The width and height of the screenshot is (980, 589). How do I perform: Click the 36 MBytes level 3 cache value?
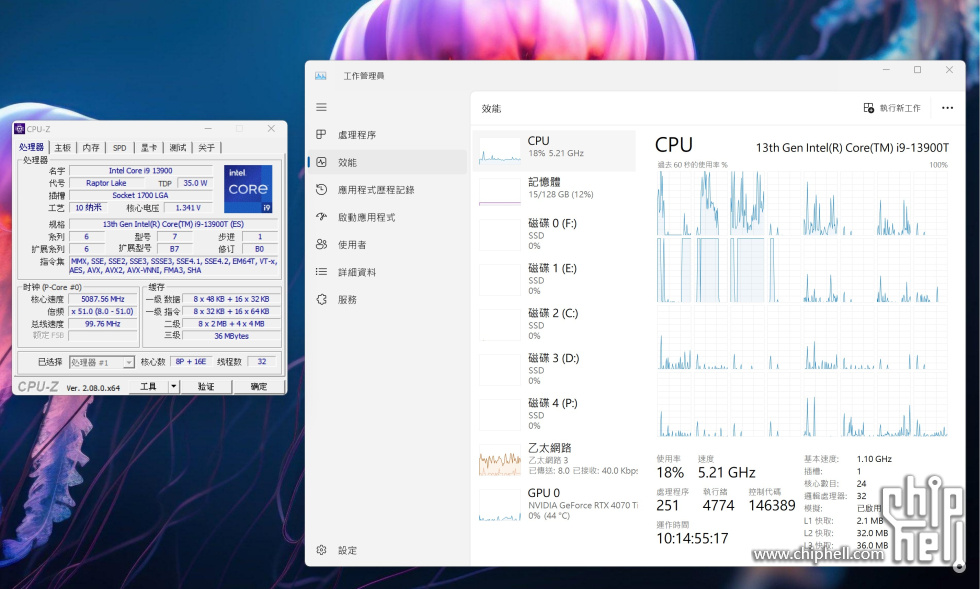(x=231, y=336)
